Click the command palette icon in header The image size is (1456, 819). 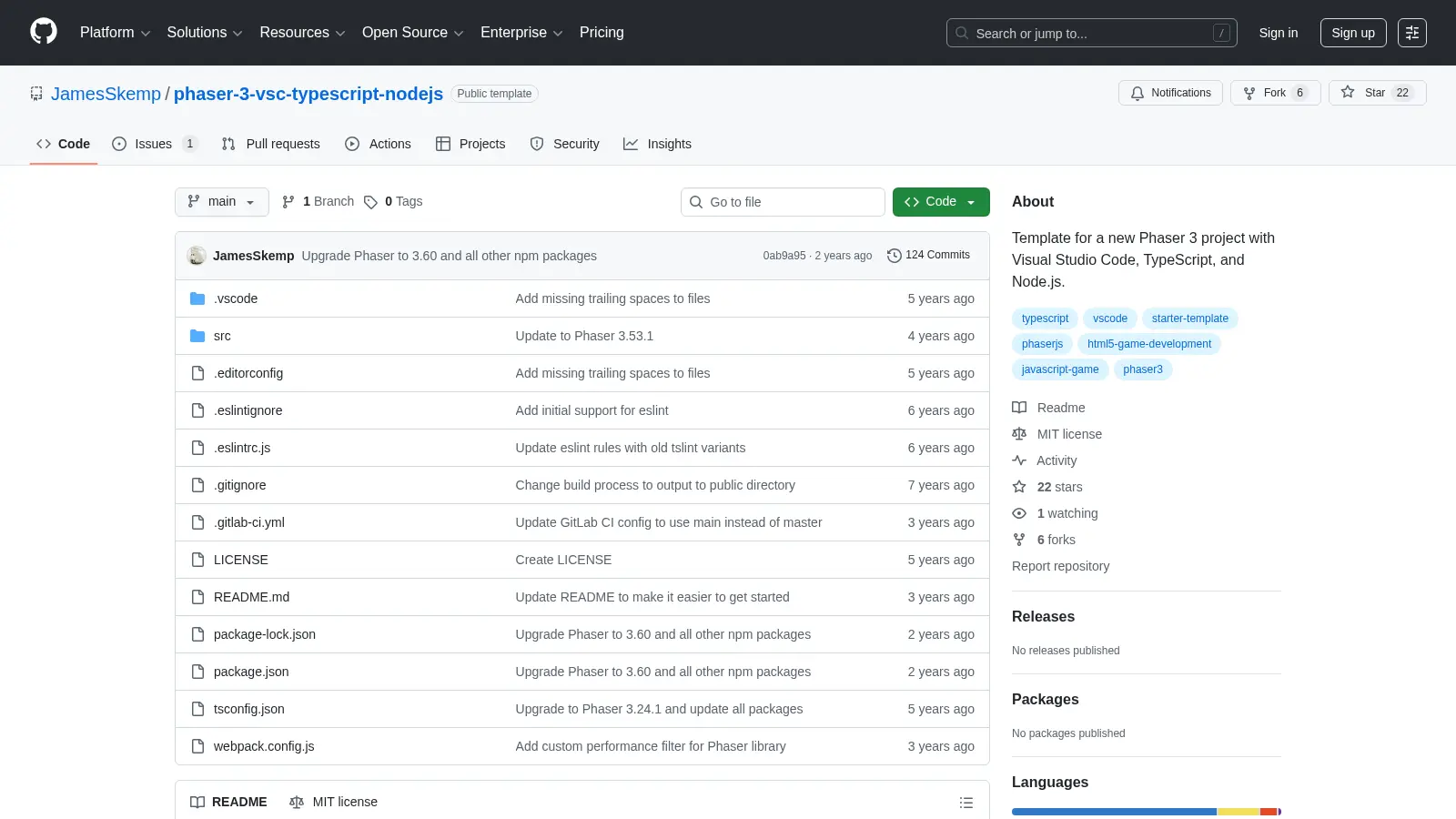(x=1412, y=33)
